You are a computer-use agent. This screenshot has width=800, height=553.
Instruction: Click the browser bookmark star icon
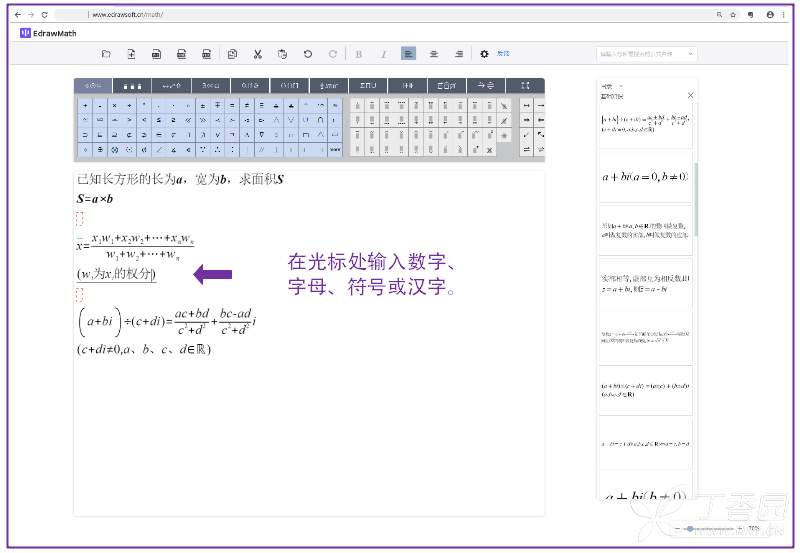733,15
